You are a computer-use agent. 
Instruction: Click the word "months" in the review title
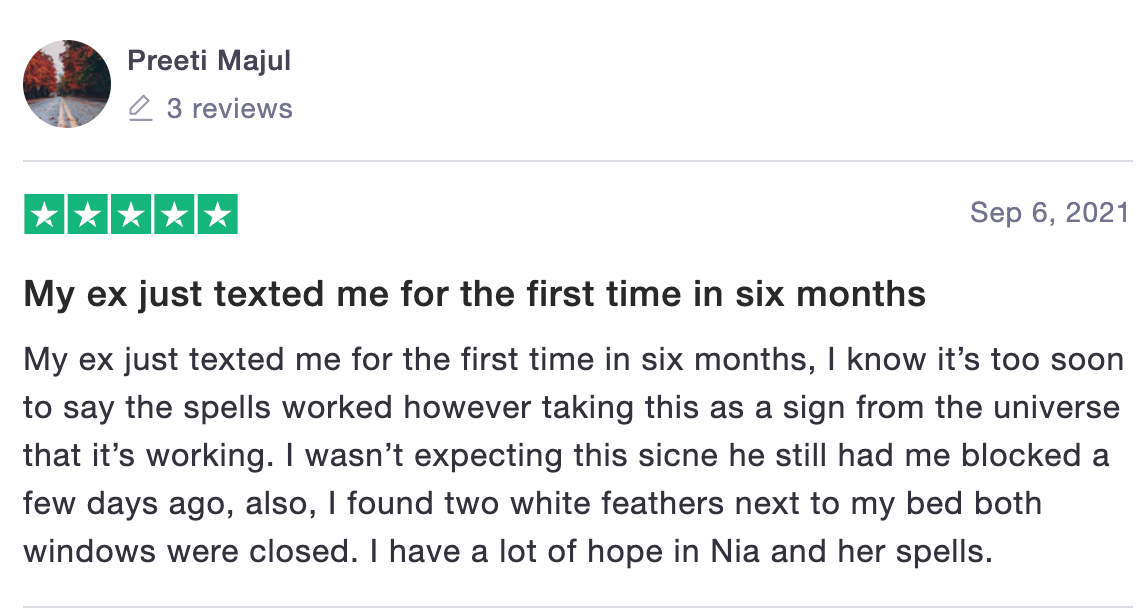tap(861, 295)
